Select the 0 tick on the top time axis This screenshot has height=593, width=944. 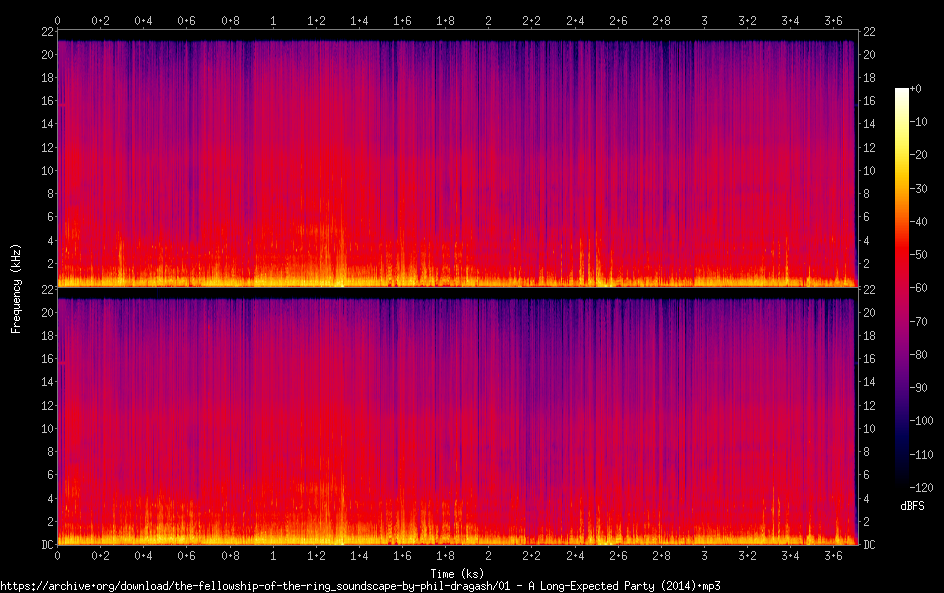click(57, 20)
